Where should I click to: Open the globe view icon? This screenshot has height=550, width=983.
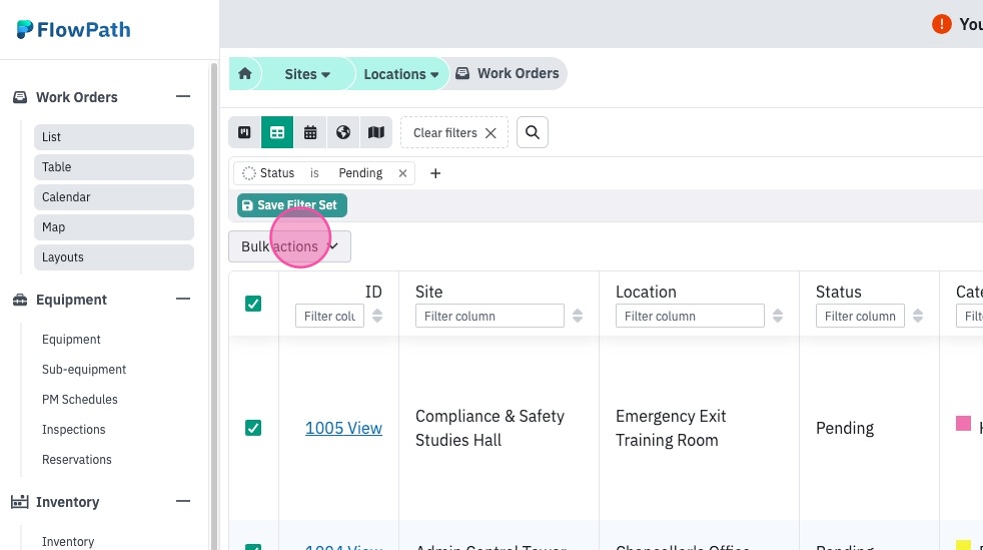(x=343, y=132)
